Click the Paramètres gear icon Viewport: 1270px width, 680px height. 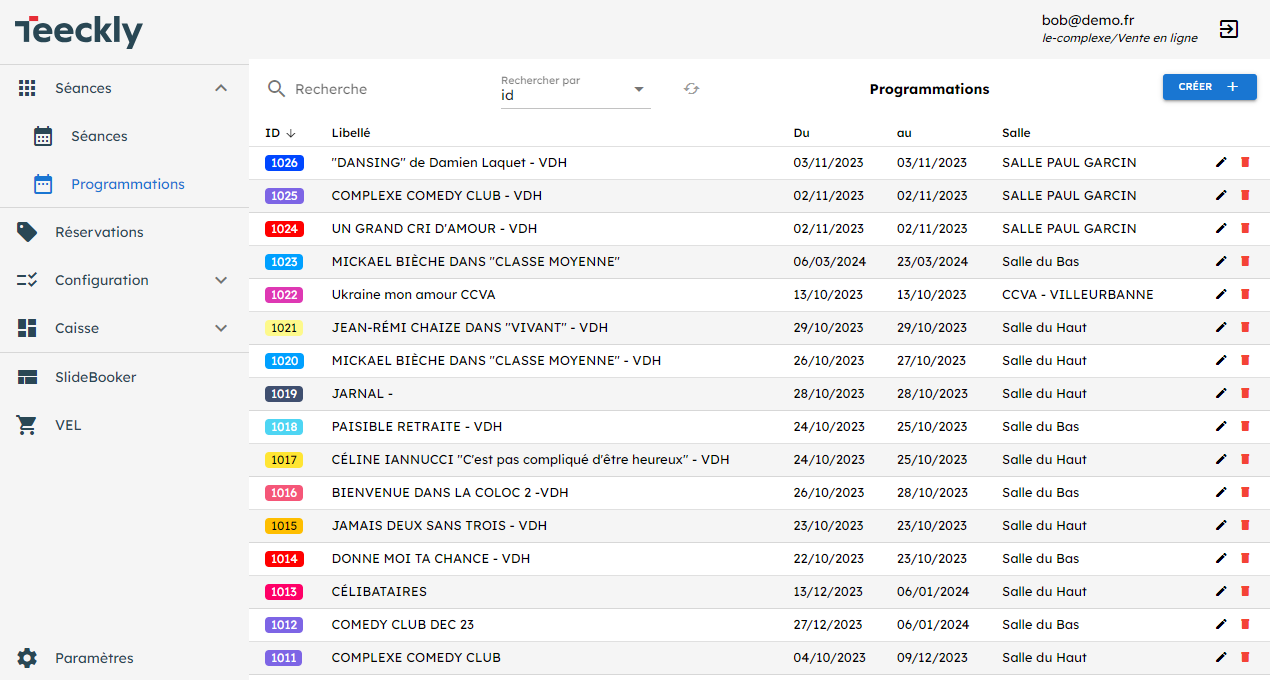click(x=27, y=658)
